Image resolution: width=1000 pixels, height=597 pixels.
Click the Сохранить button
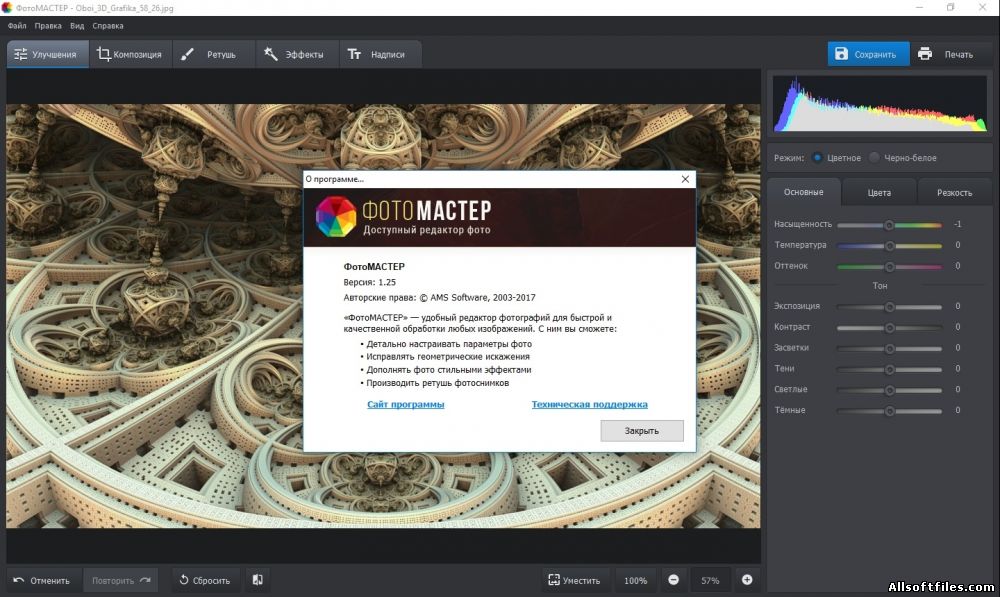[x=868, y=54]
